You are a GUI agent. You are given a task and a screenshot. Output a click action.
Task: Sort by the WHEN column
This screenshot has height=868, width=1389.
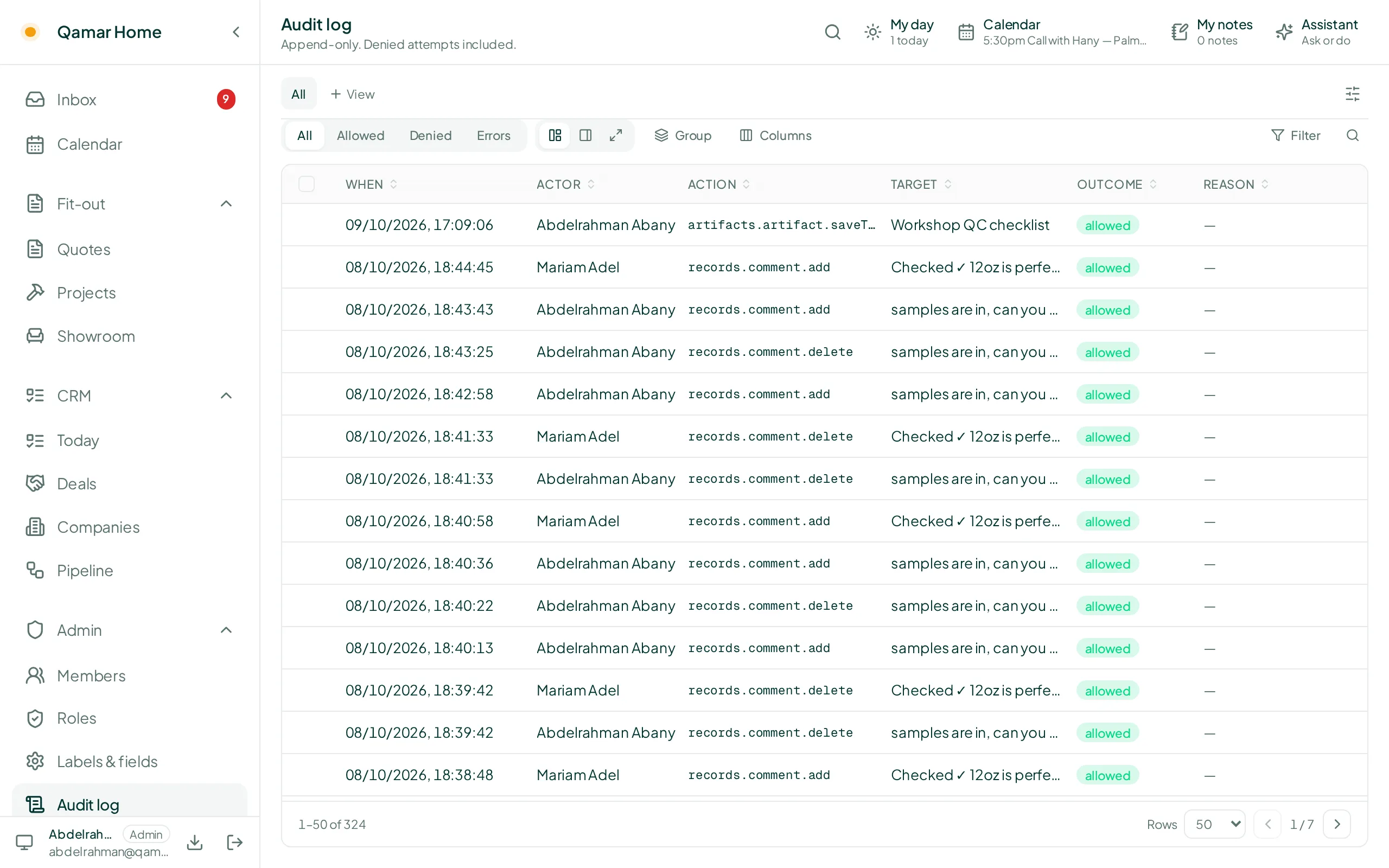click(x=371, y=184)
